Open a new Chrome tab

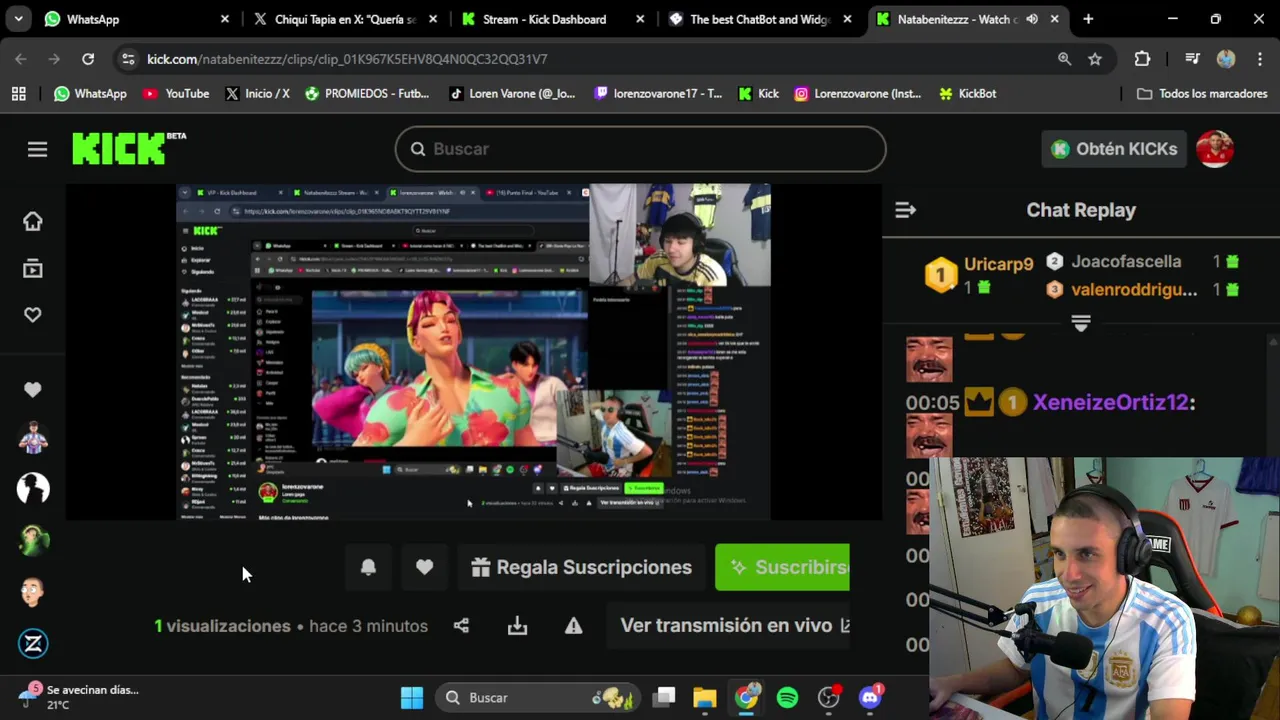click(x=1088, y=19)
